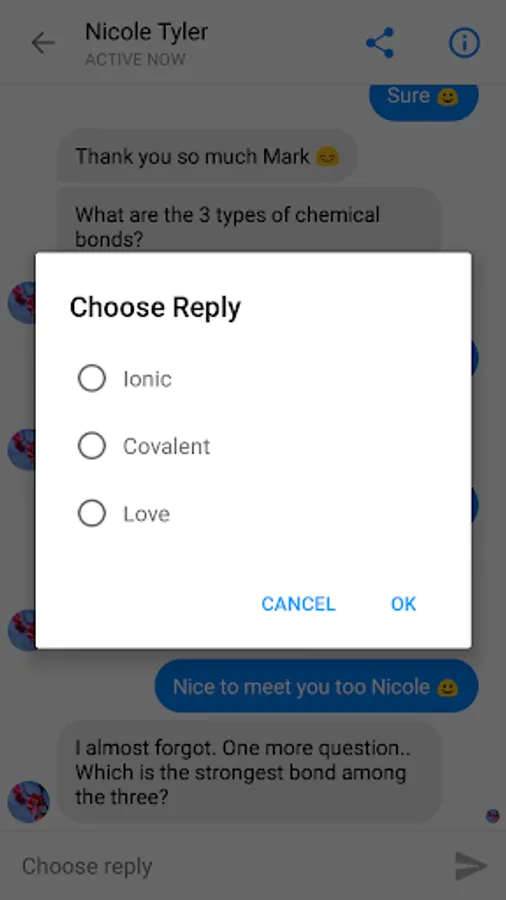Tap the Love option label text
This screenshot has width=506, height=900.
(x=146, y=514)
